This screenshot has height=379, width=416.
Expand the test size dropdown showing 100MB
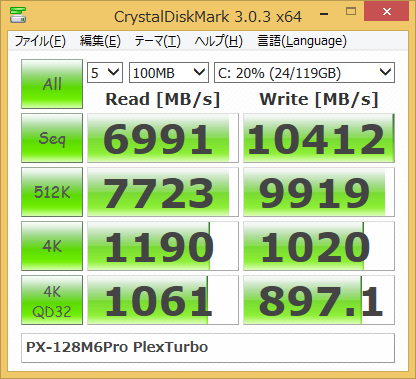pos(169,72)
